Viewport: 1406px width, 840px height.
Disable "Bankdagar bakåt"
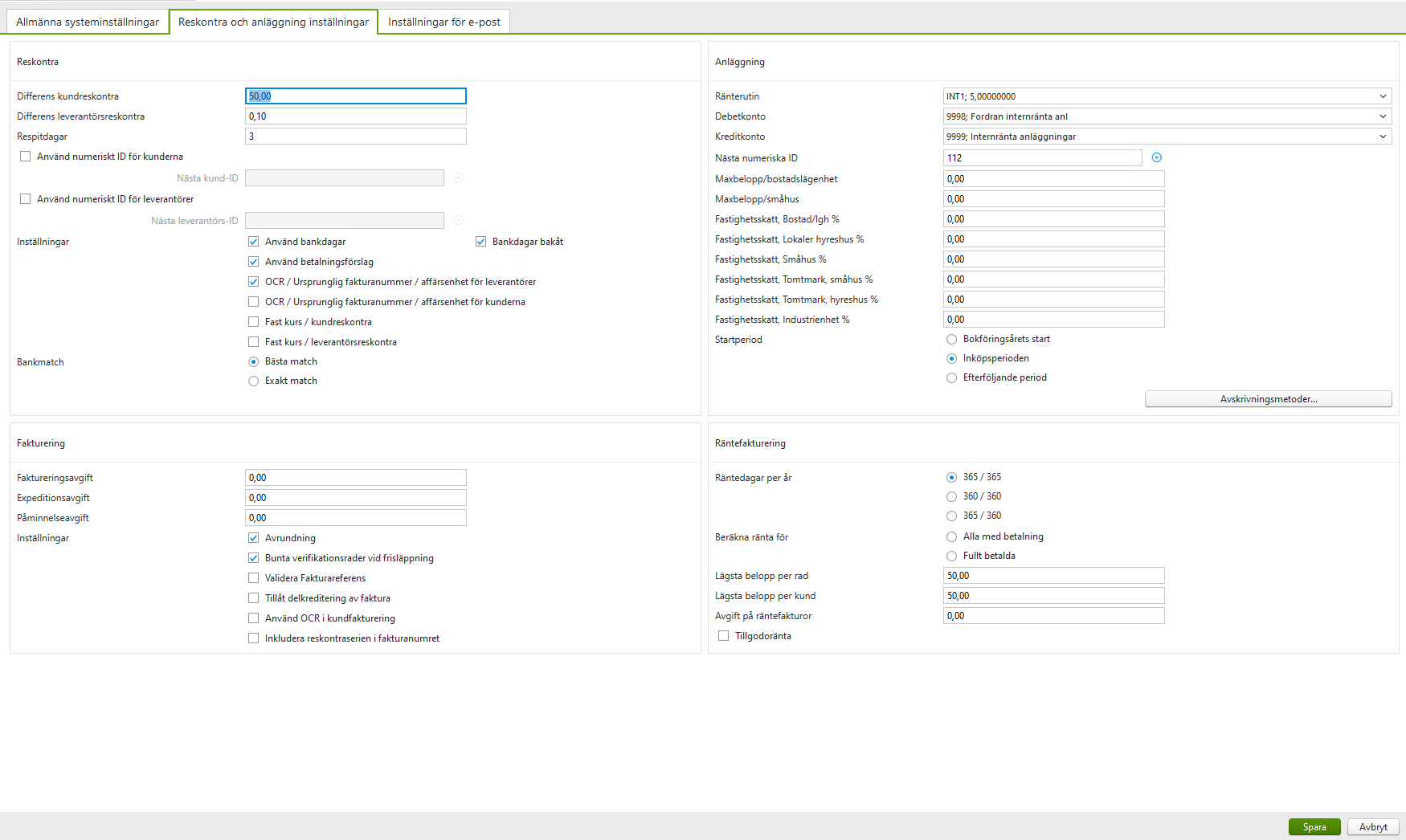click(480, 241)
